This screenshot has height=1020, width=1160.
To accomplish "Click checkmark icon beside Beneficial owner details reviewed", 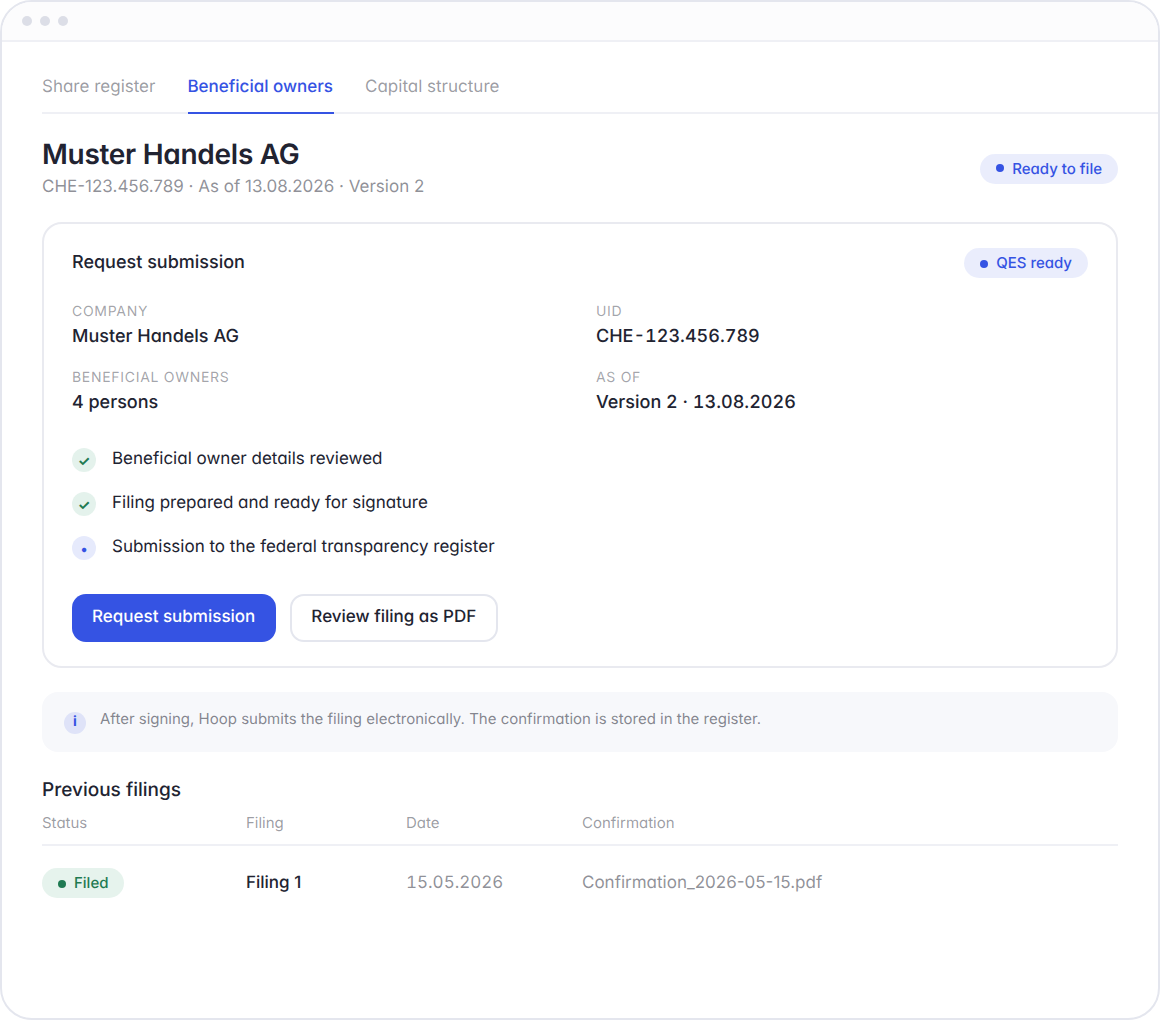I will pos(84,460).
